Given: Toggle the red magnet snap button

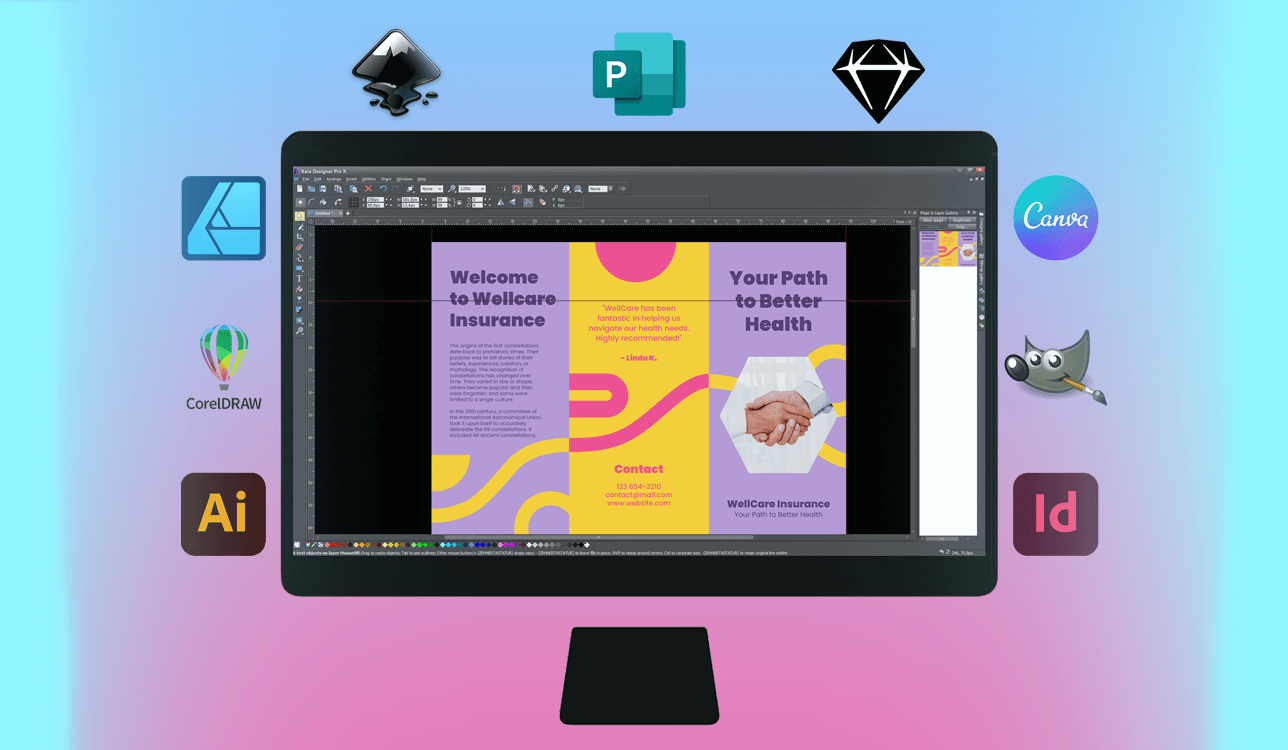Looking at the screenshot, I should (516, 189).
